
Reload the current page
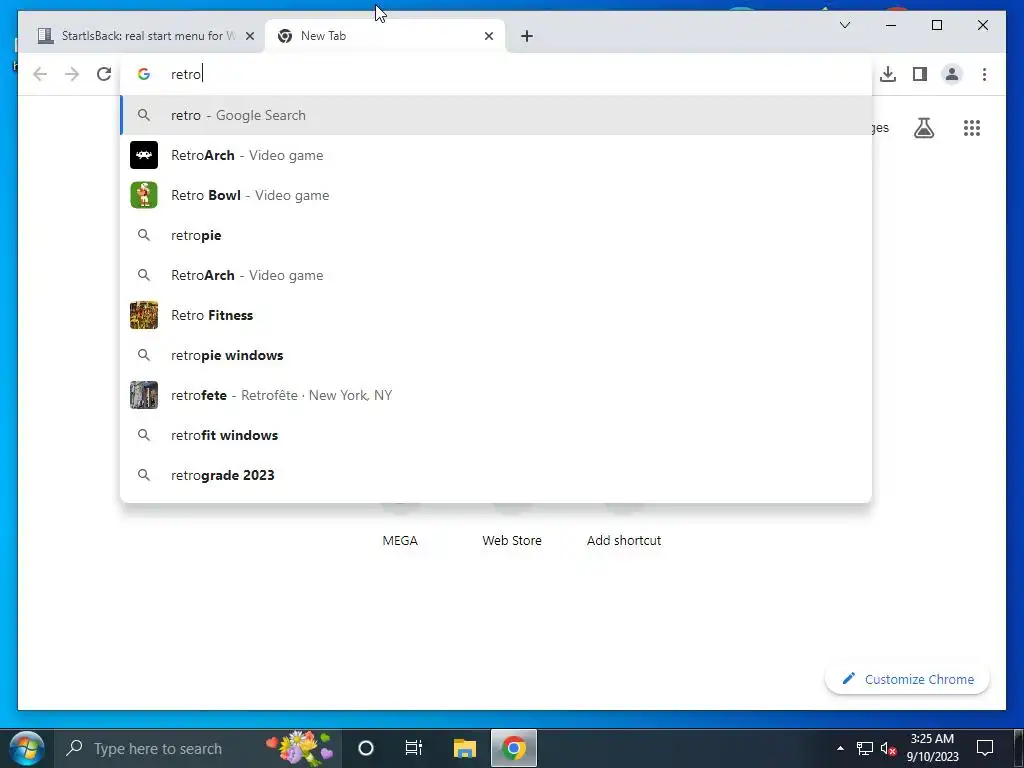coord(104,74)
